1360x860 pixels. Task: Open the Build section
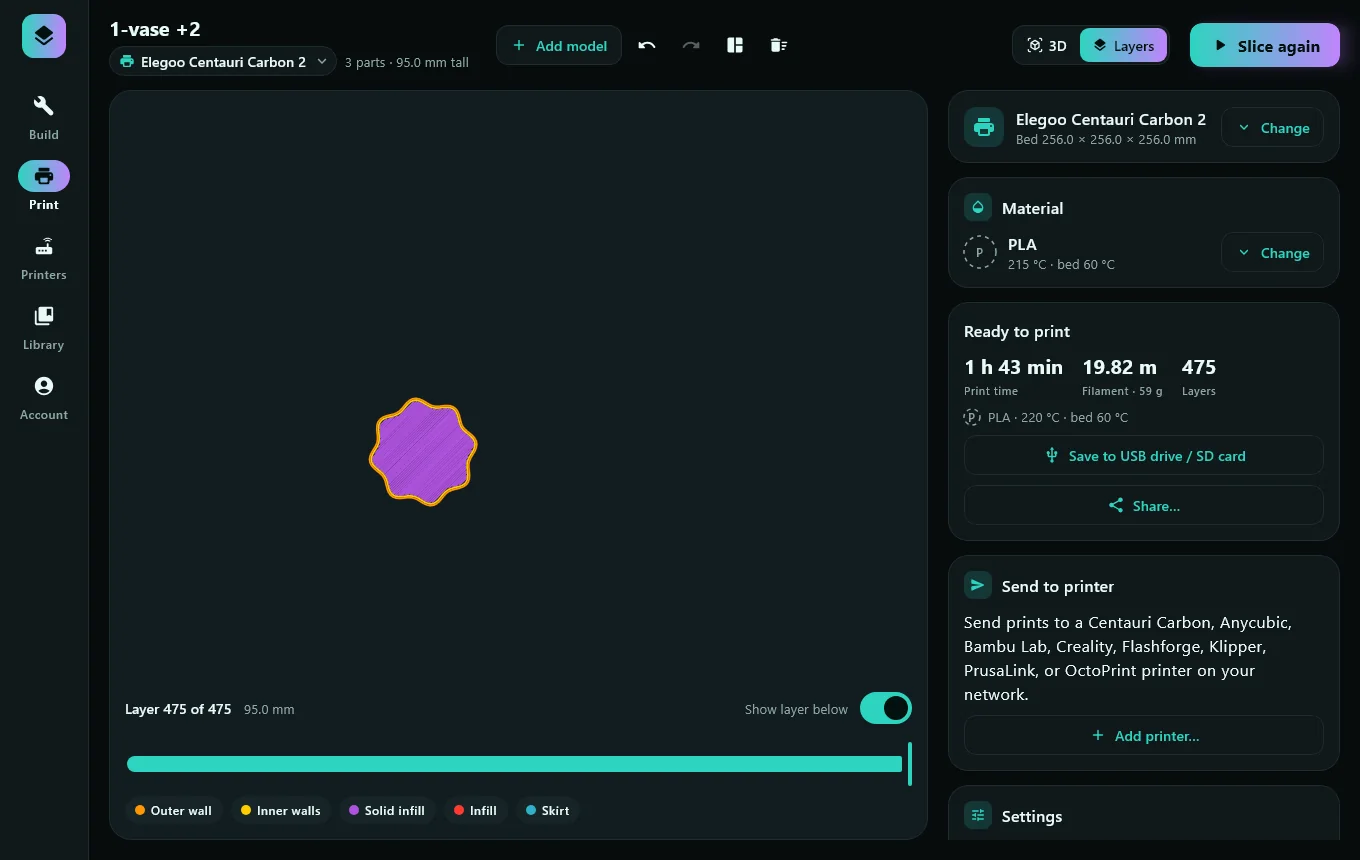[x=44, y=117]
